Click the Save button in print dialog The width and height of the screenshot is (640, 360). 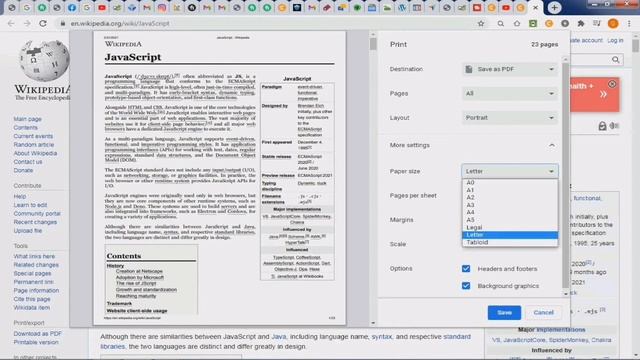pos(504,313)
